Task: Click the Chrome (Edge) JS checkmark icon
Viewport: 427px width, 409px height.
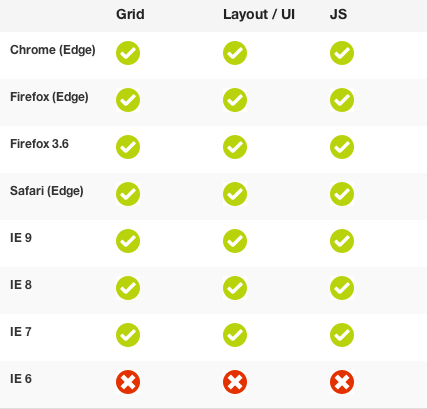Action: tap(342, 53)
